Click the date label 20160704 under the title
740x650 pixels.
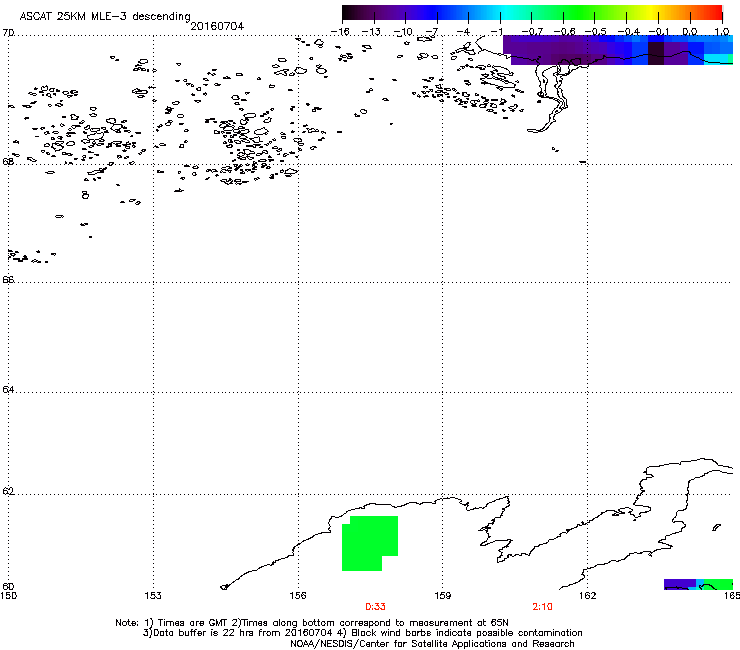217,26
